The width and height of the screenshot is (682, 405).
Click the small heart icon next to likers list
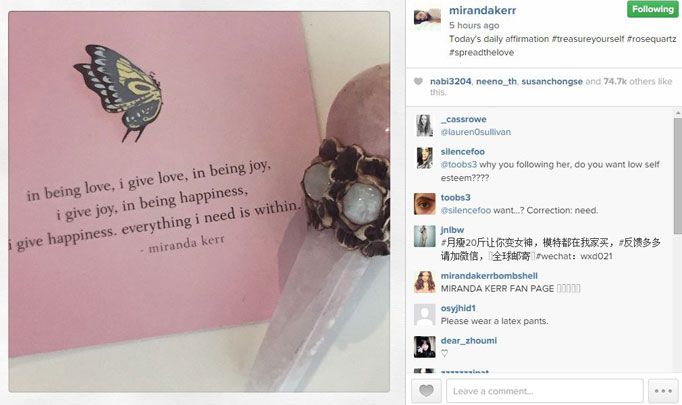tap(418, 81)
